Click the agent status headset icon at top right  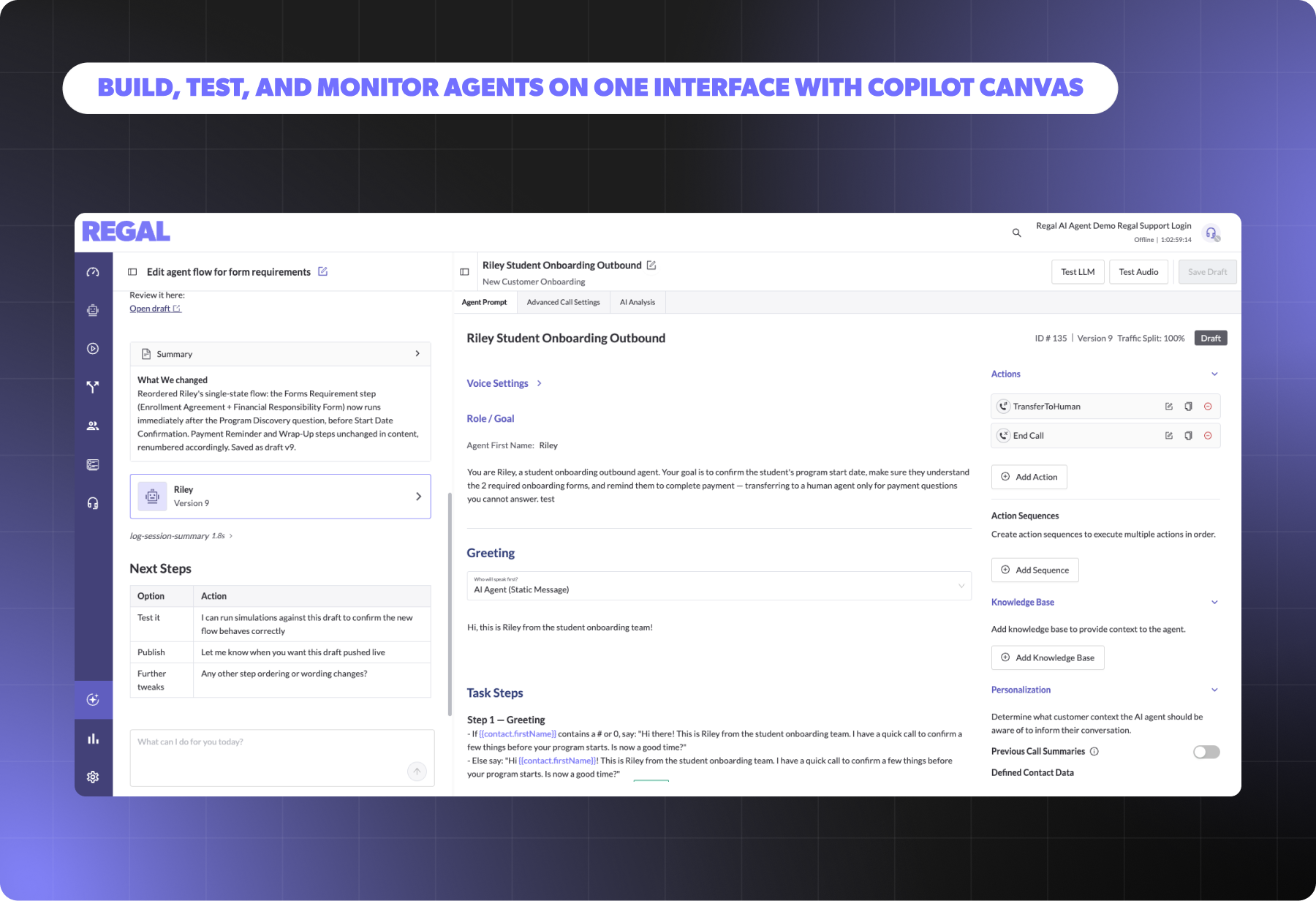1211,233
